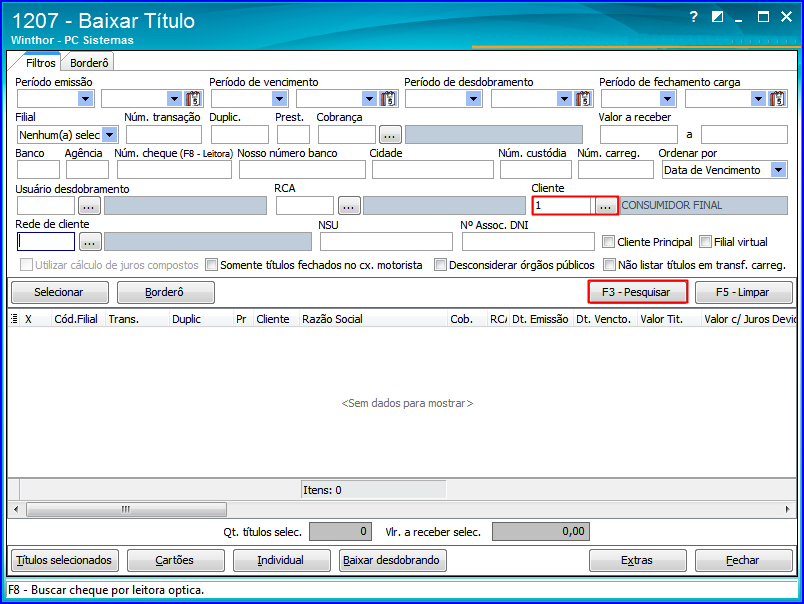Click right arrow of horizontal scrollbar
Screen dimensions: 804x604
pos(788,509)
